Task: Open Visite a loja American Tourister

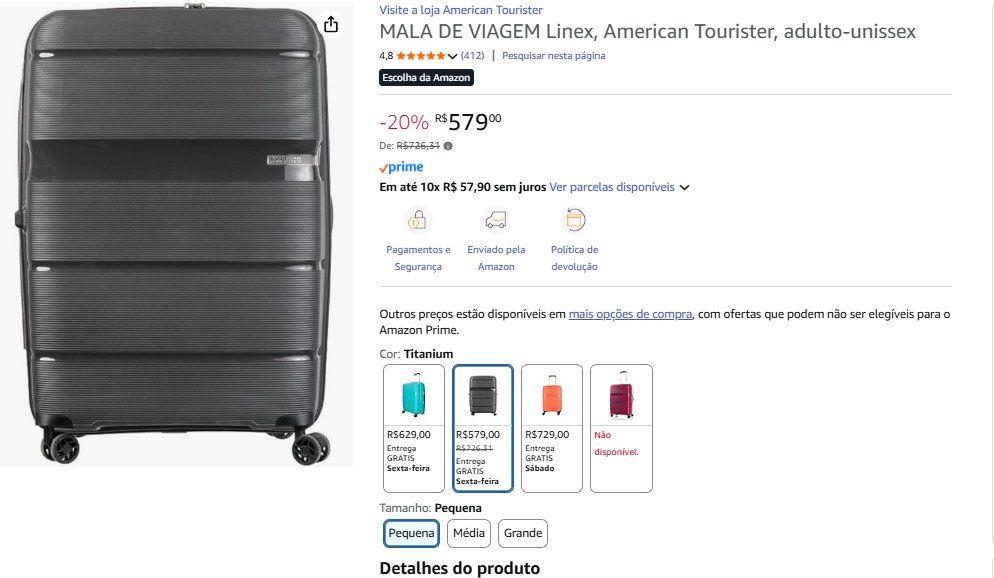Action: coord(461,10)
